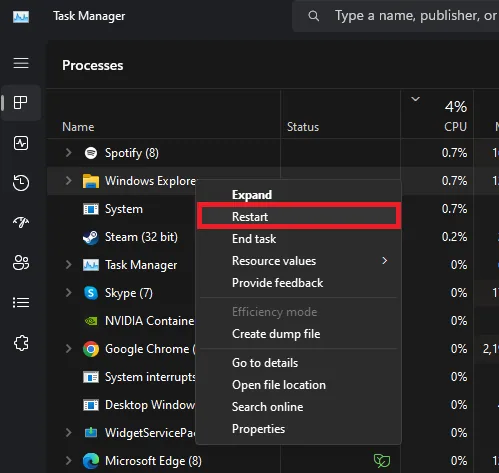Open the App history sidebar icon

pos(21,183)
